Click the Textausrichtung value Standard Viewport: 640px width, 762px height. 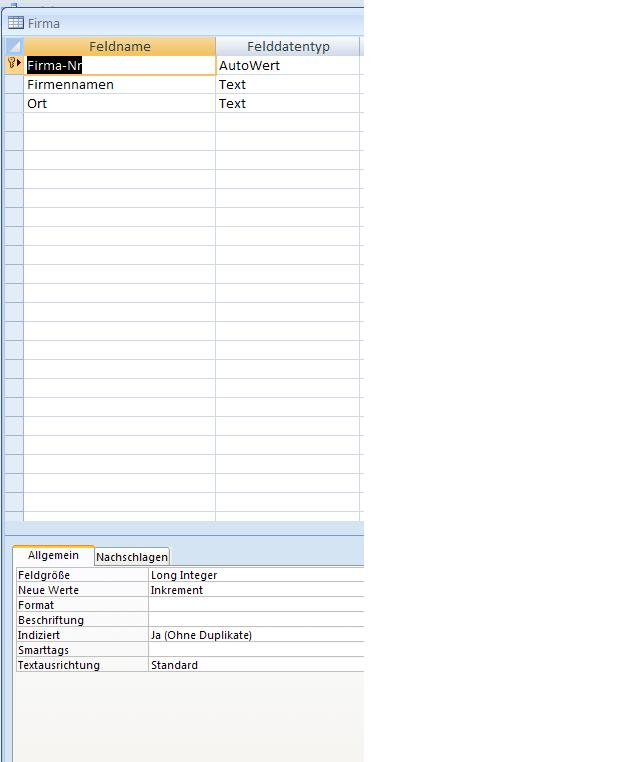[x=256, y=665]
